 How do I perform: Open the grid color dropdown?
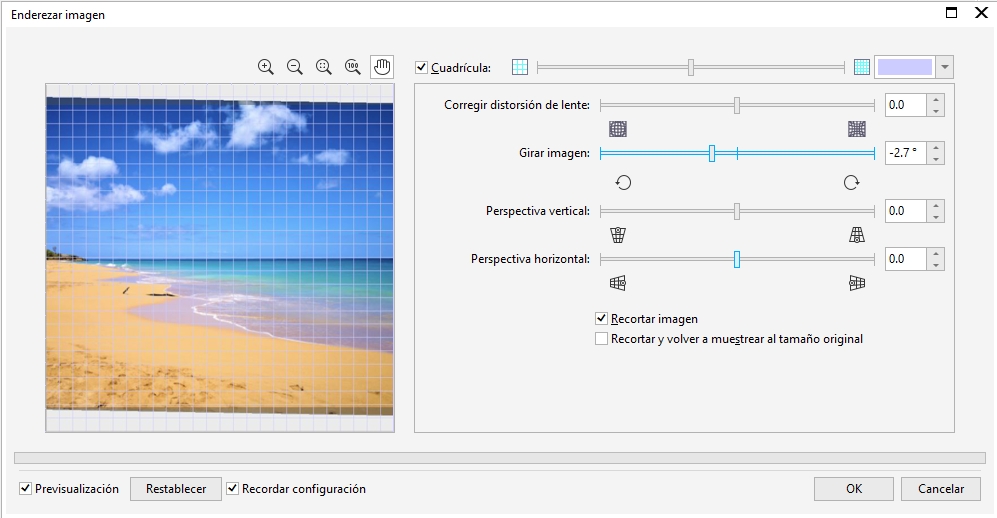pyautogui.click(x=945, y=67)
